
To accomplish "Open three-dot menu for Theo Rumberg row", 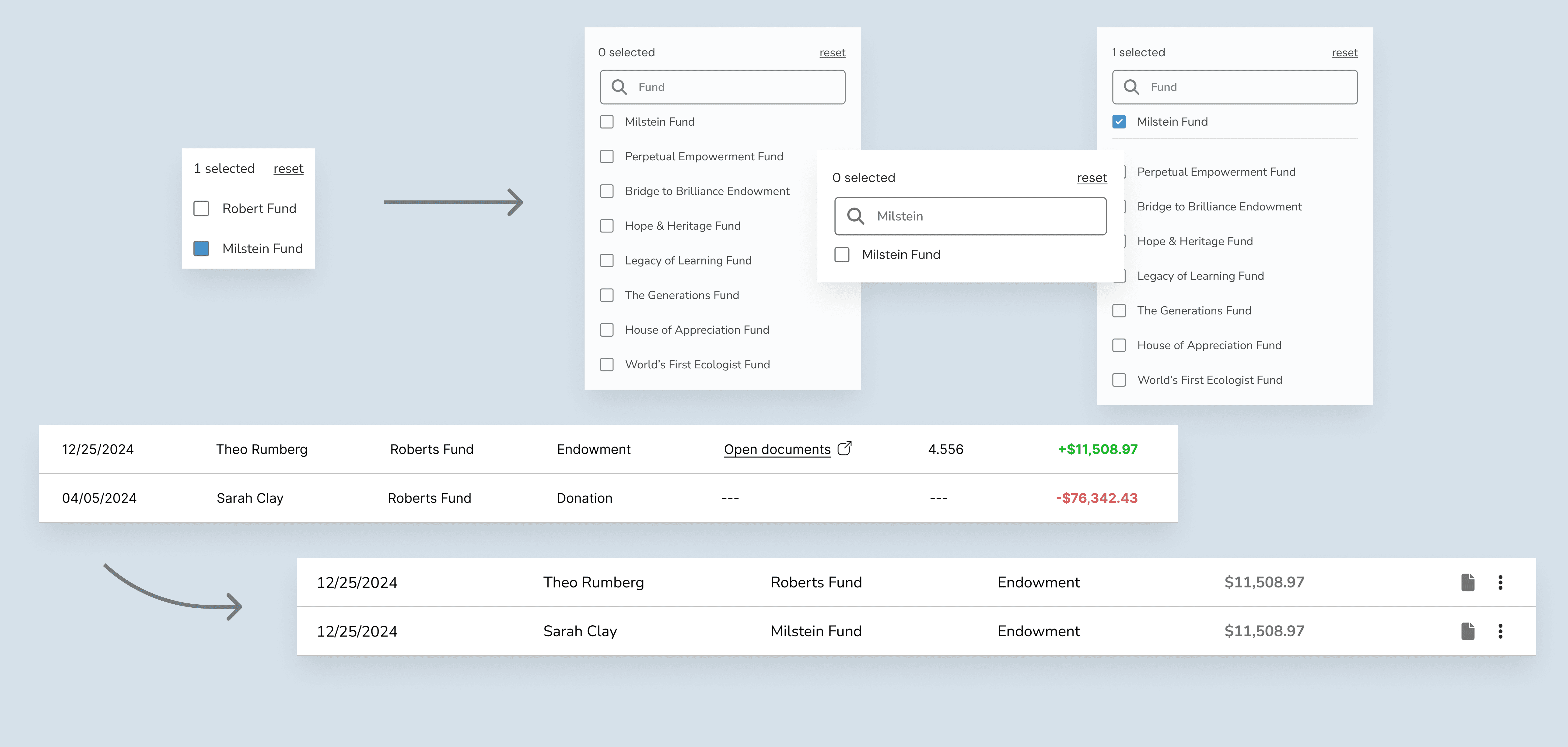I will pyautogui.click(x=1500, y=583).
